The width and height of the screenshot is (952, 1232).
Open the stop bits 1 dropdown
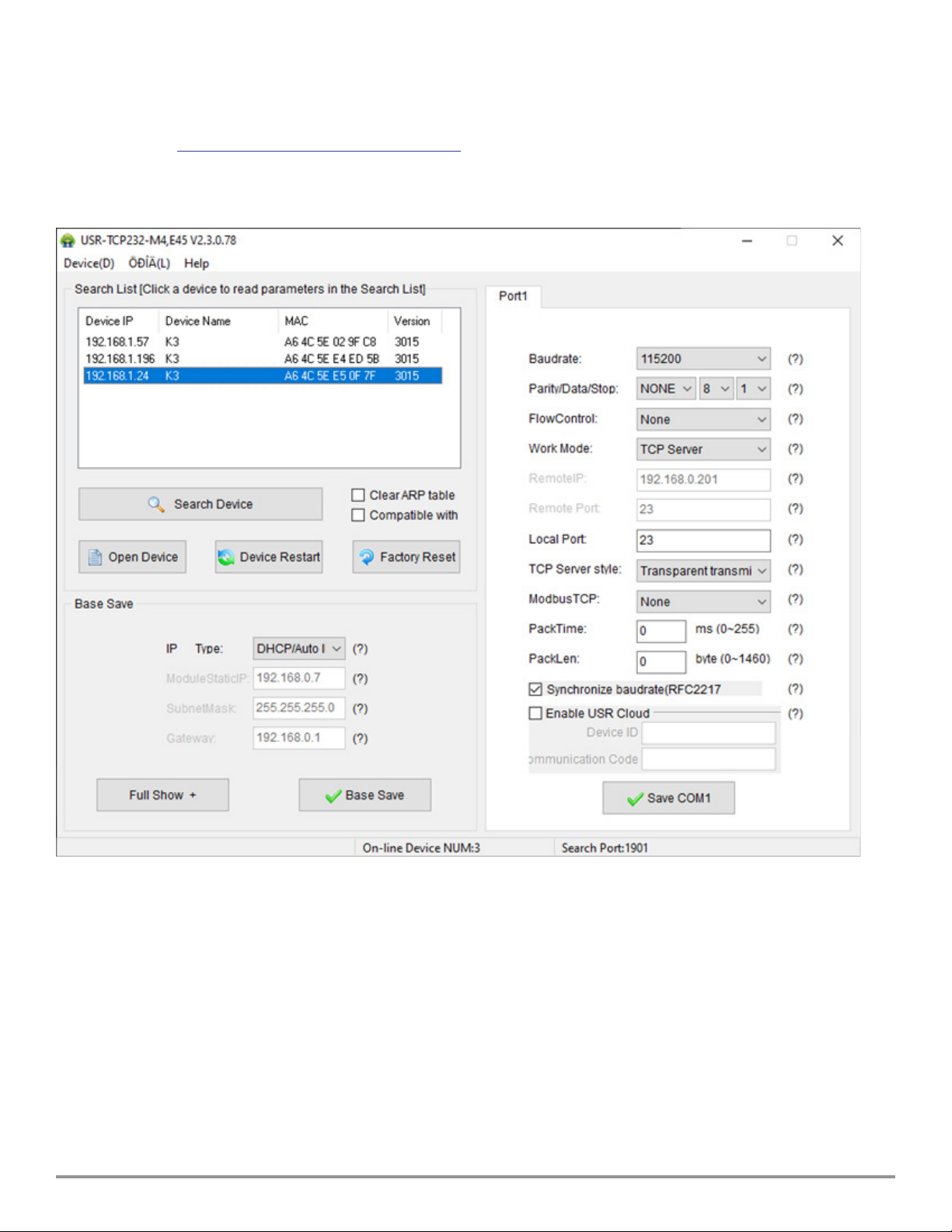click(x=753, y=389)
